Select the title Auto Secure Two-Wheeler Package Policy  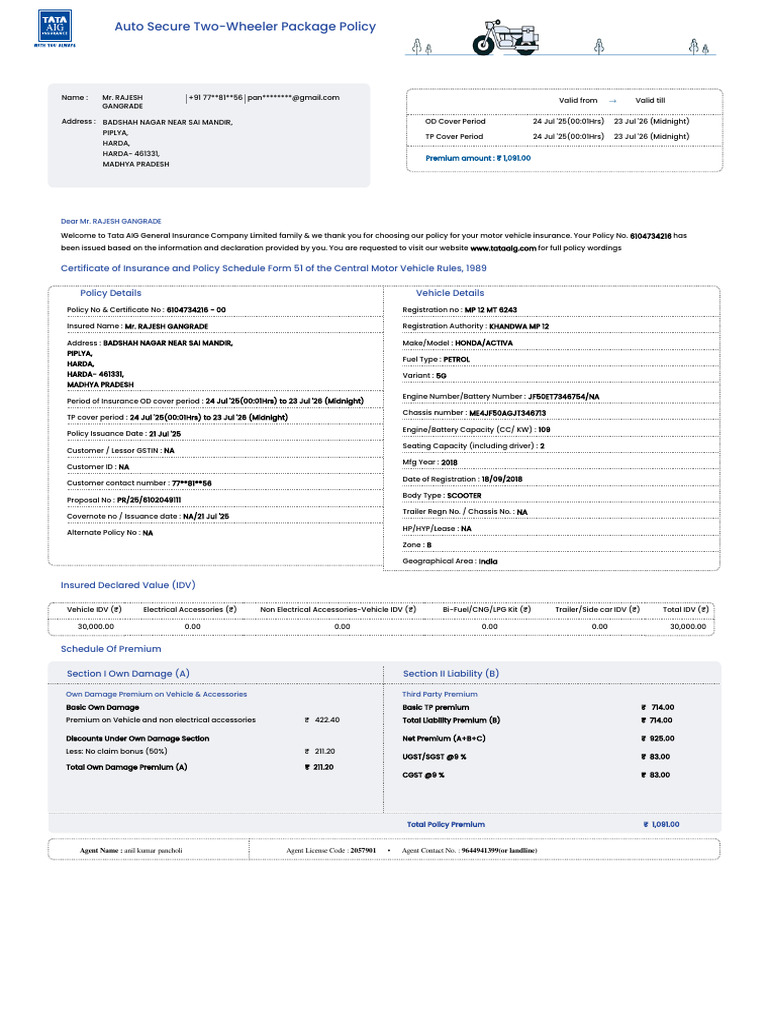[x=245, y=27]
